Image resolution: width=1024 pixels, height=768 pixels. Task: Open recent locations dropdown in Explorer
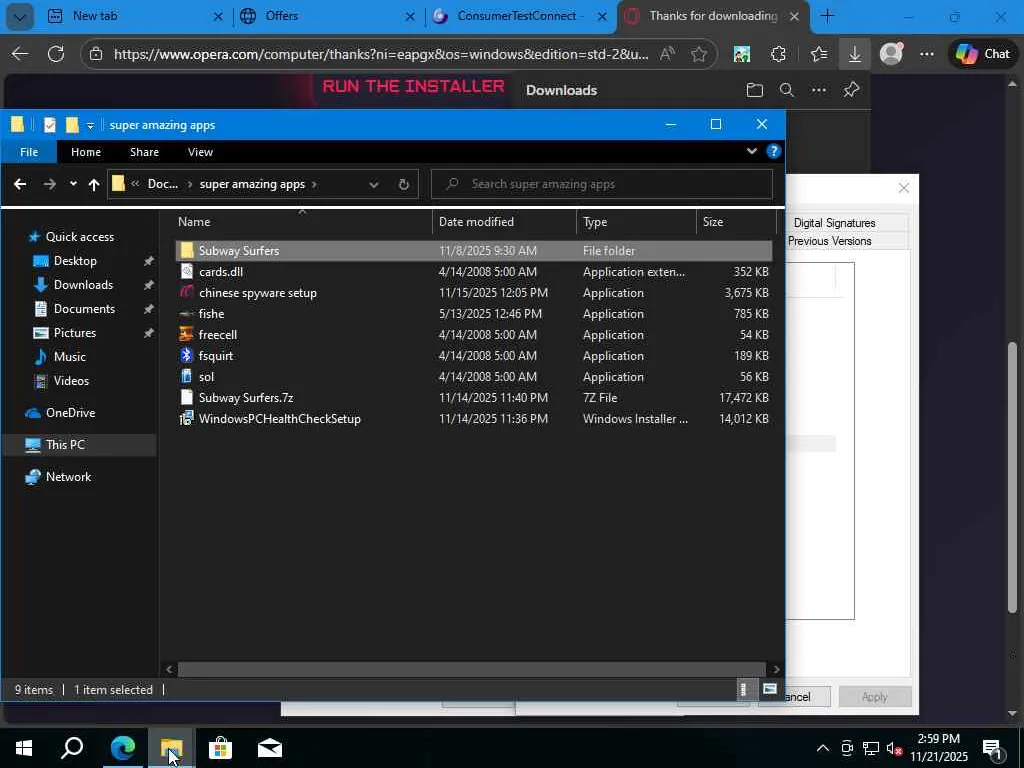[x=73, y=185]
